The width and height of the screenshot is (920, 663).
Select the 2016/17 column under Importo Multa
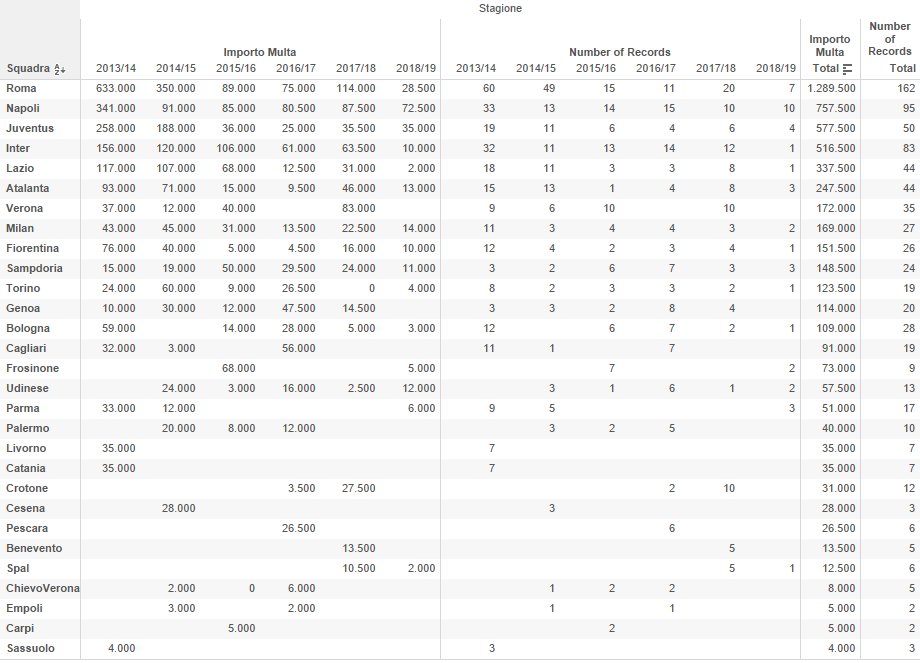pyautogui.click(x=296, y=68)
